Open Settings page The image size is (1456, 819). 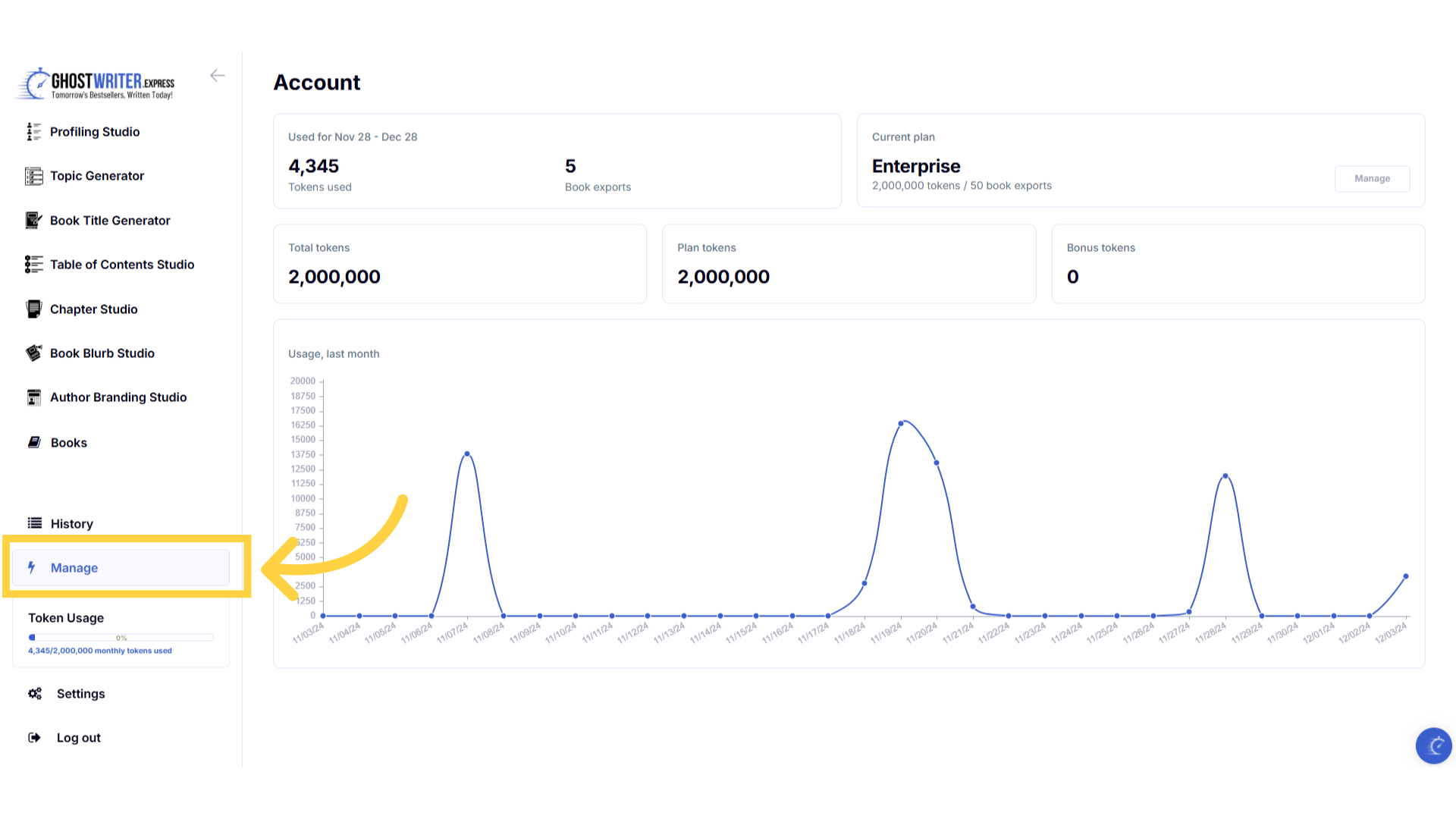click(81, 694)
